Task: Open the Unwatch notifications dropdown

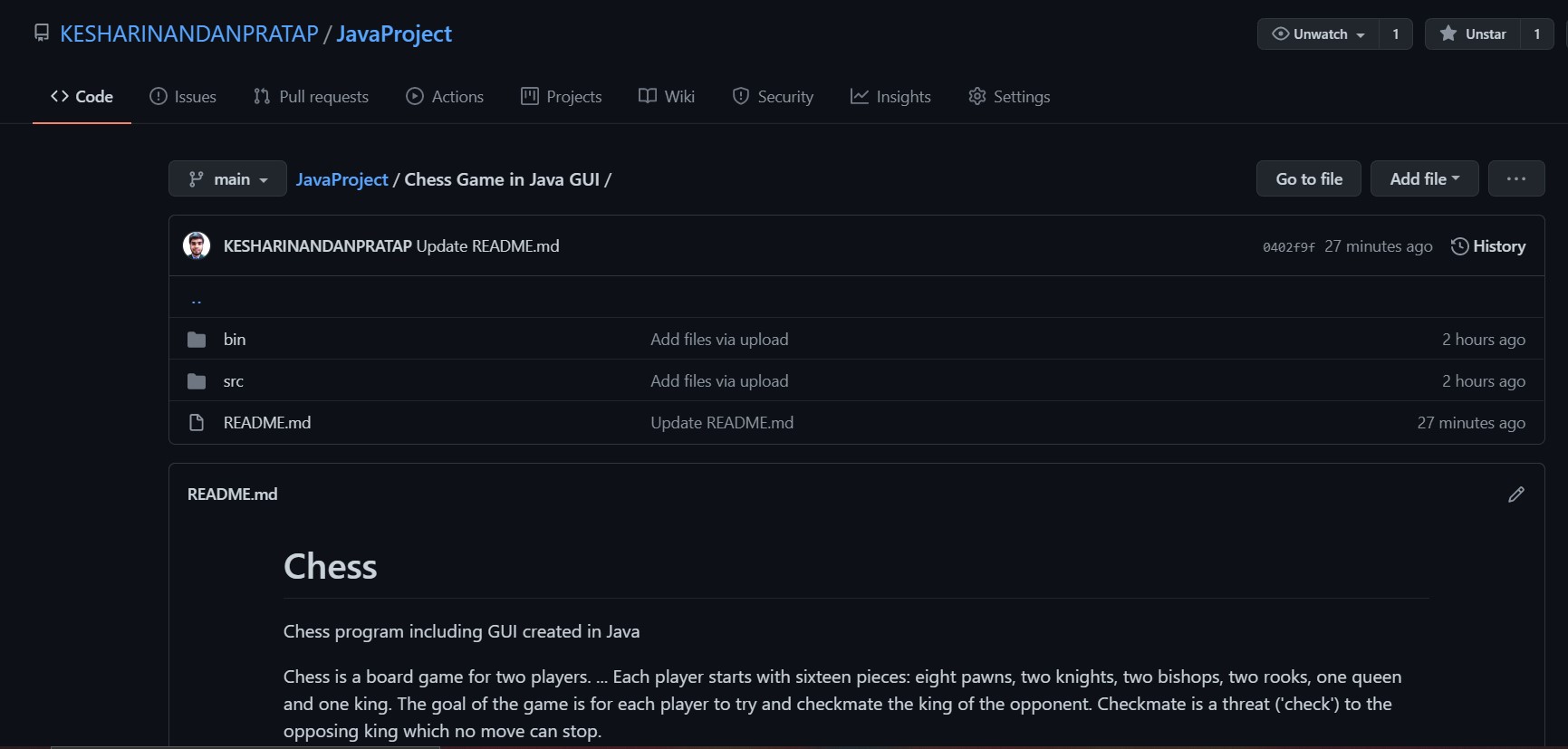Action: [x=1318, y=34]
